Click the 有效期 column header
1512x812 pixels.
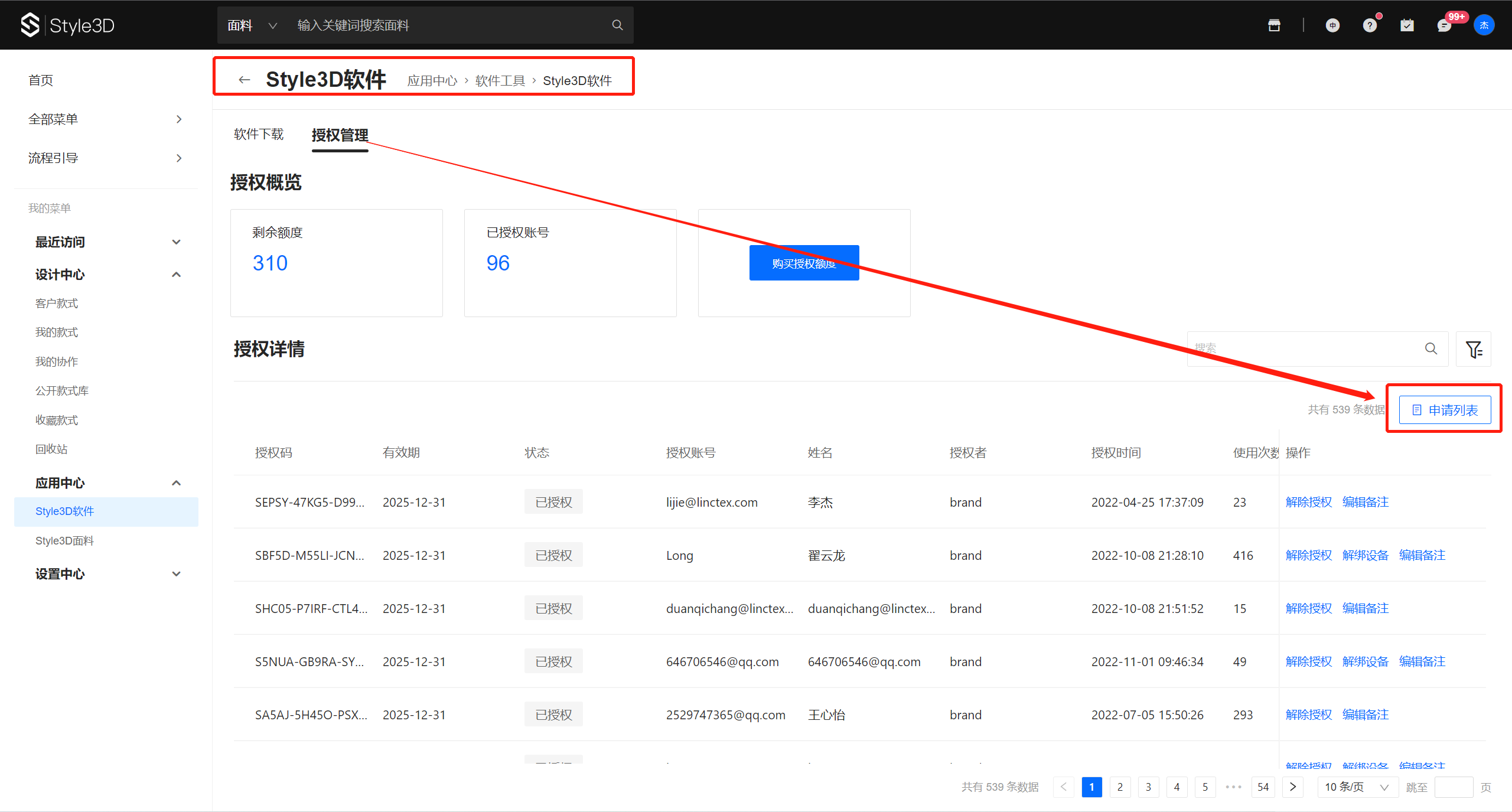point(401,453)
